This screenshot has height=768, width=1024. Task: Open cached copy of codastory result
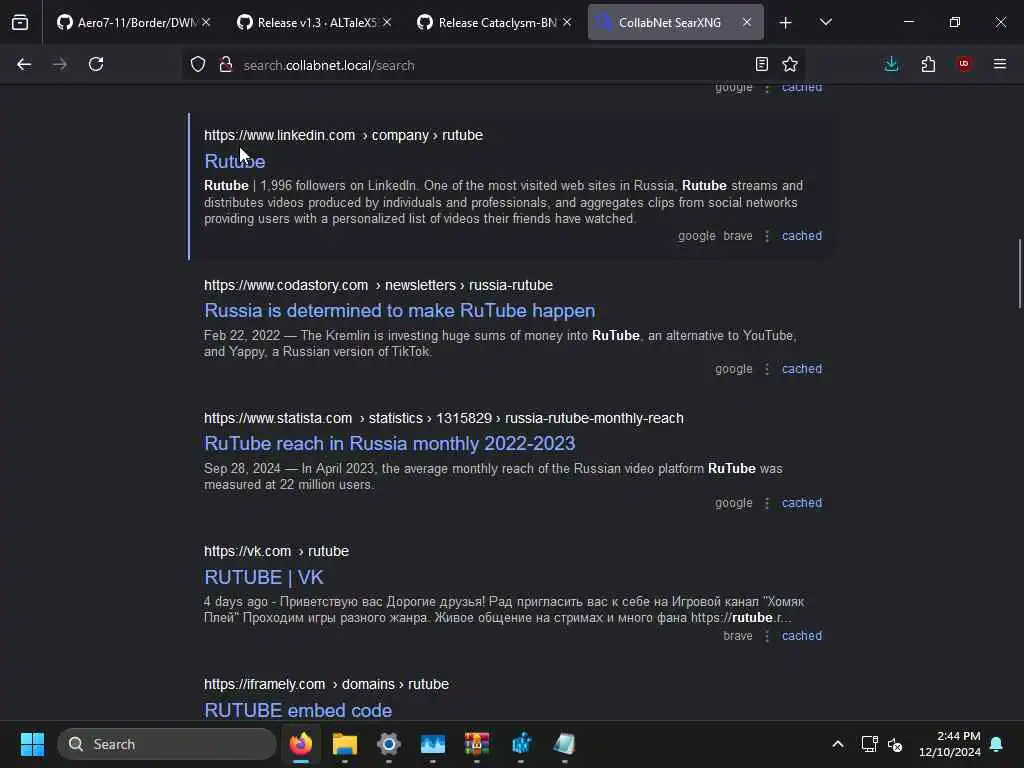click(x=802, y=369)
